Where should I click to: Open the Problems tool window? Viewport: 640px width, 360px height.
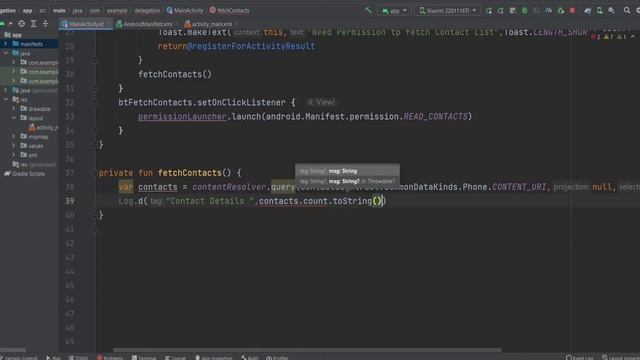[110, 358]
